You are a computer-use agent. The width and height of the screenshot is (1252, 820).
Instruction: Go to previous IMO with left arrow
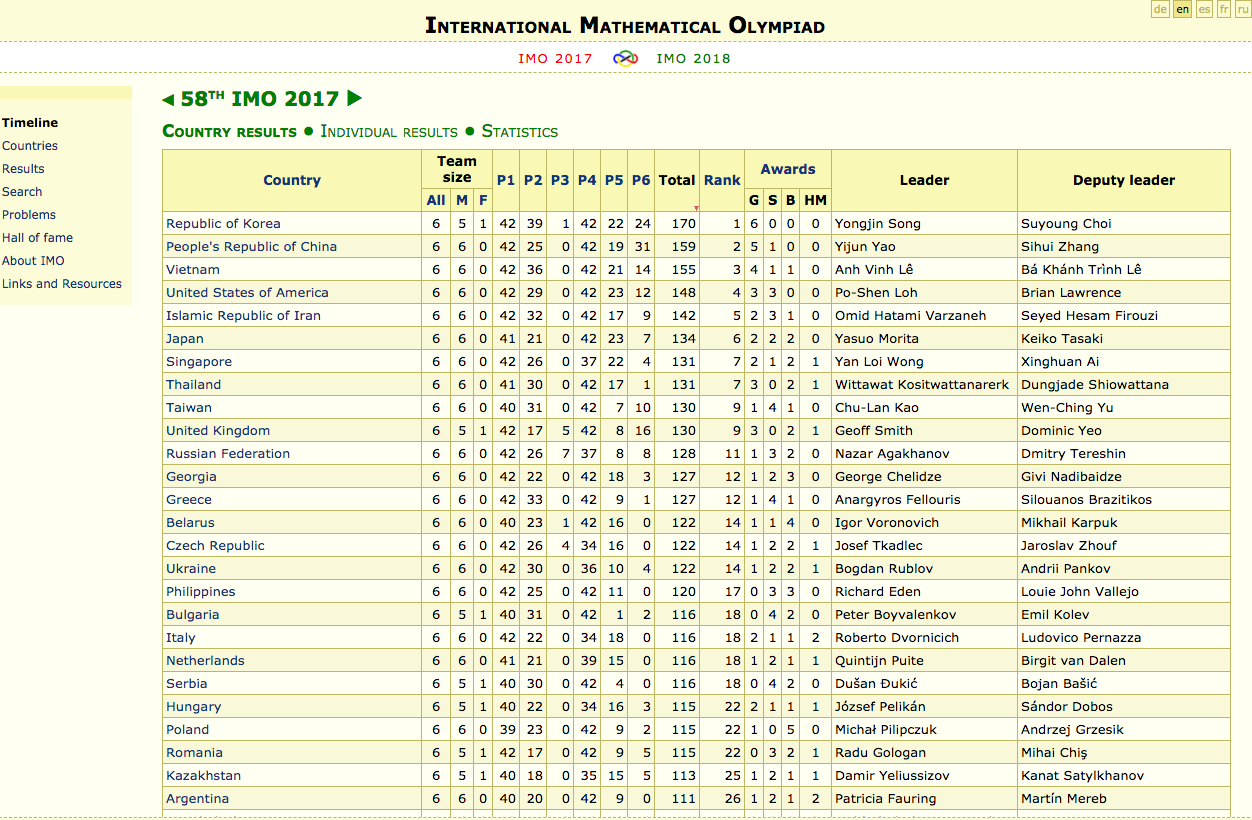168,99
